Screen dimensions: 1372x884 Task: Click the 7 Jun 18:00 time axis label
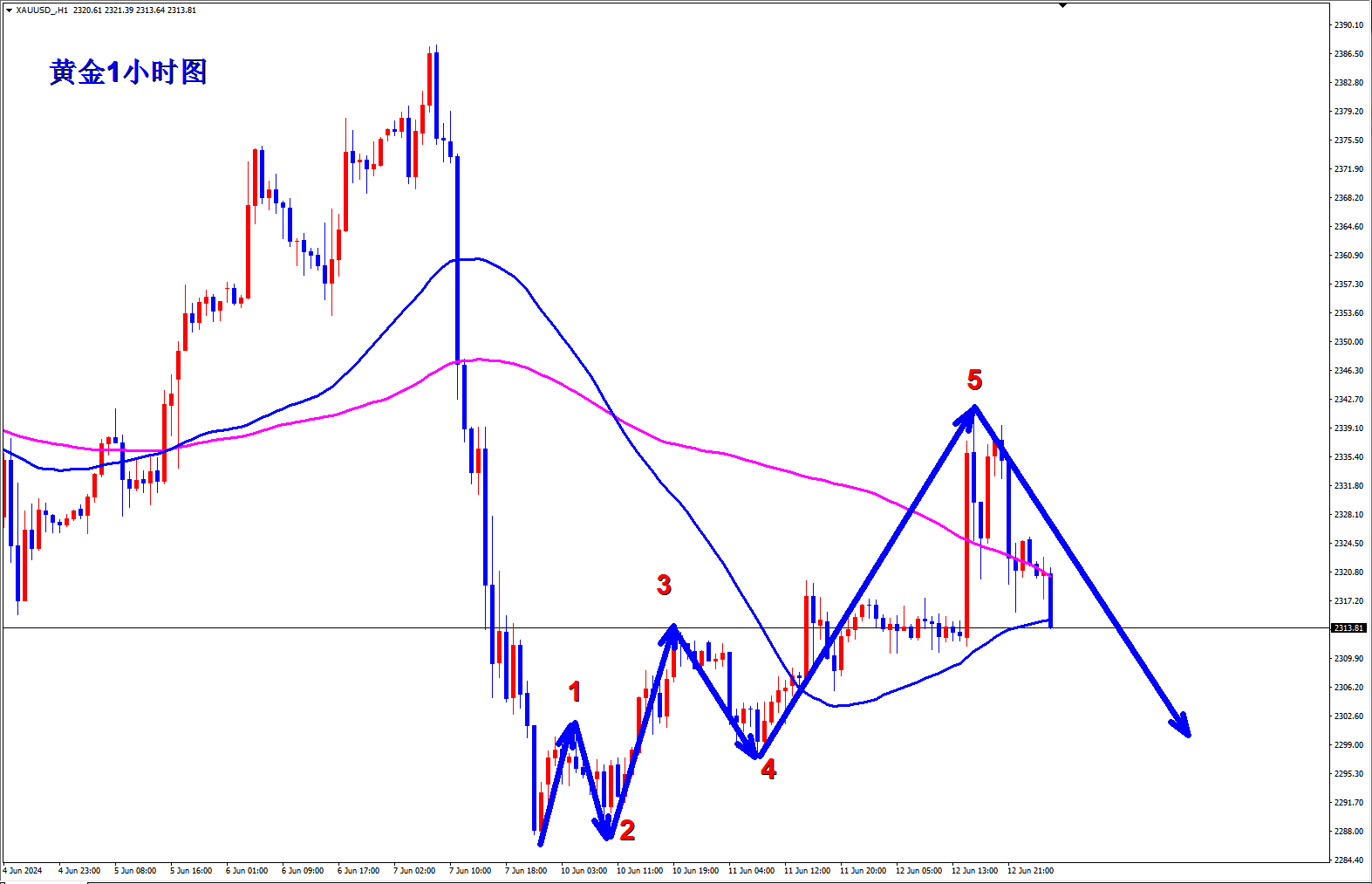pyautogui.click(x=526, y=871)
